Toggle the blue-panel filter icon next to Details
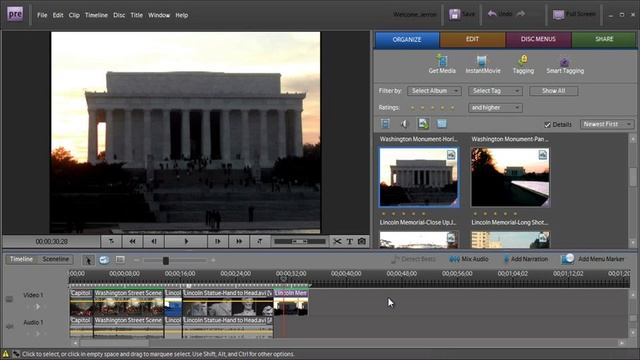 click(x=442, y=124)
